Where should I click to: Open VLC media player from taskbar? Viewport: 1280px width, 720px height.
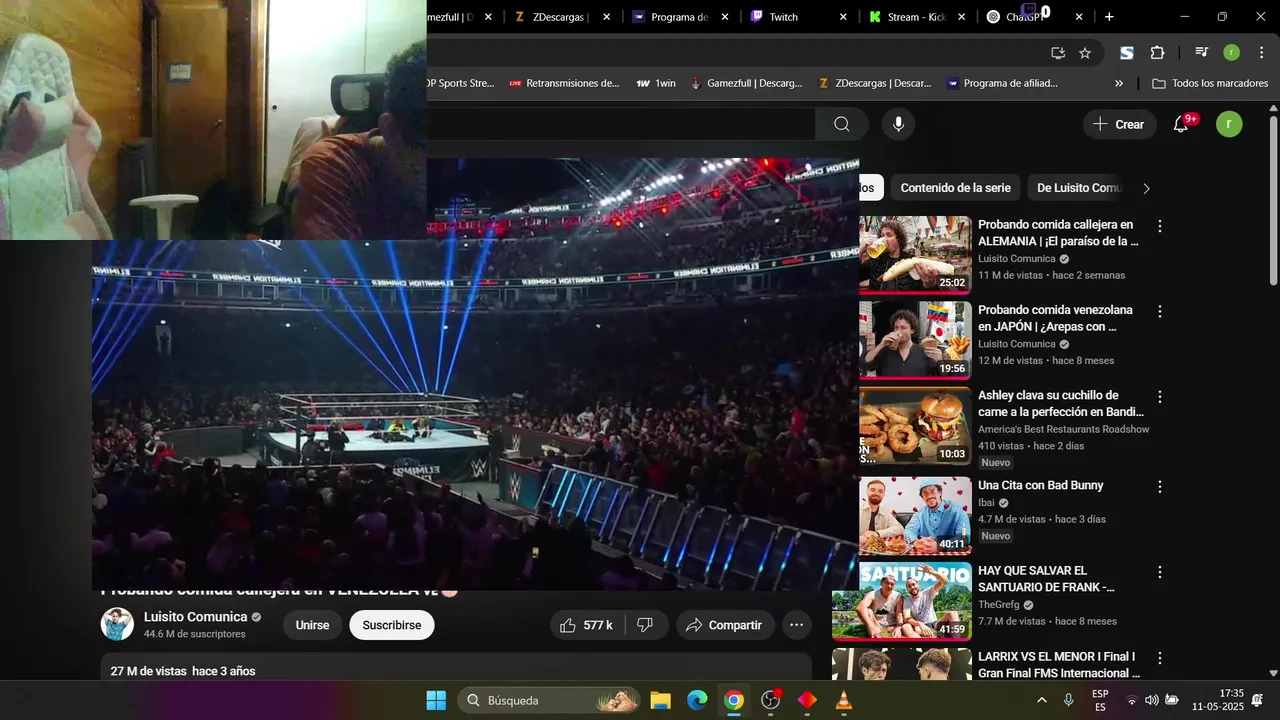844,700
